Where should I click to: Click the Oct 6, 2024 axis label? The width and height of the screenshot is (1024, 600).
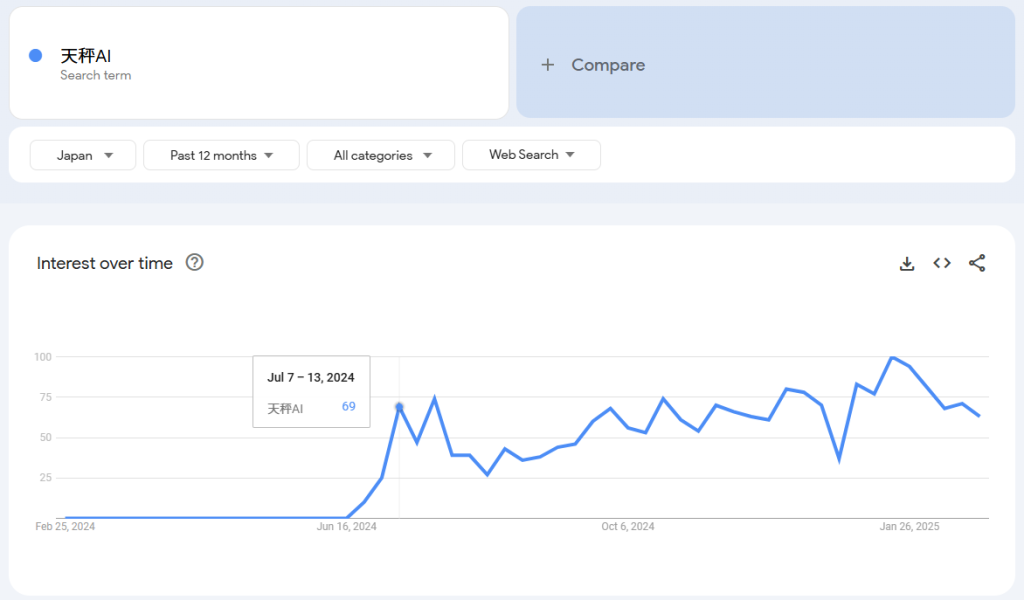pyautogui.click(x=628, y=526)
